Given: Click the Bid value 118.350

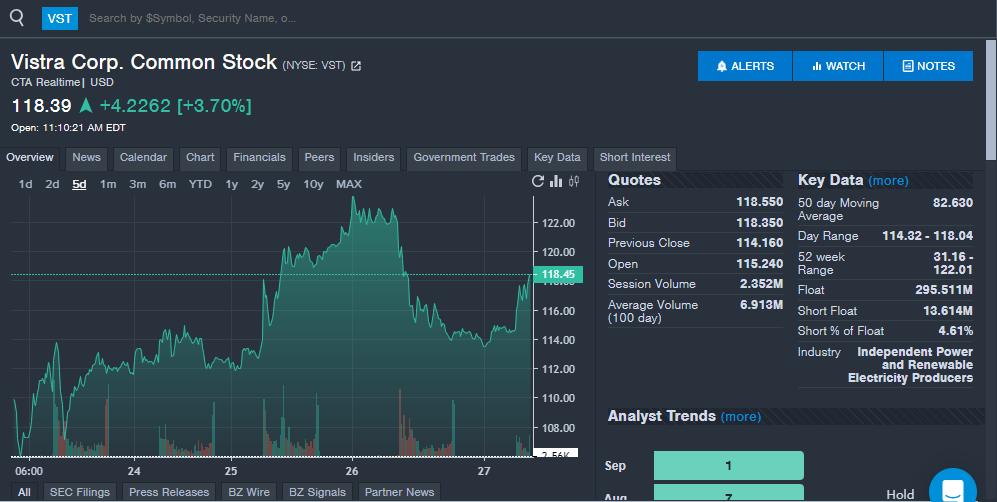Looking at the screenshot, I should (x=759, y=222).
